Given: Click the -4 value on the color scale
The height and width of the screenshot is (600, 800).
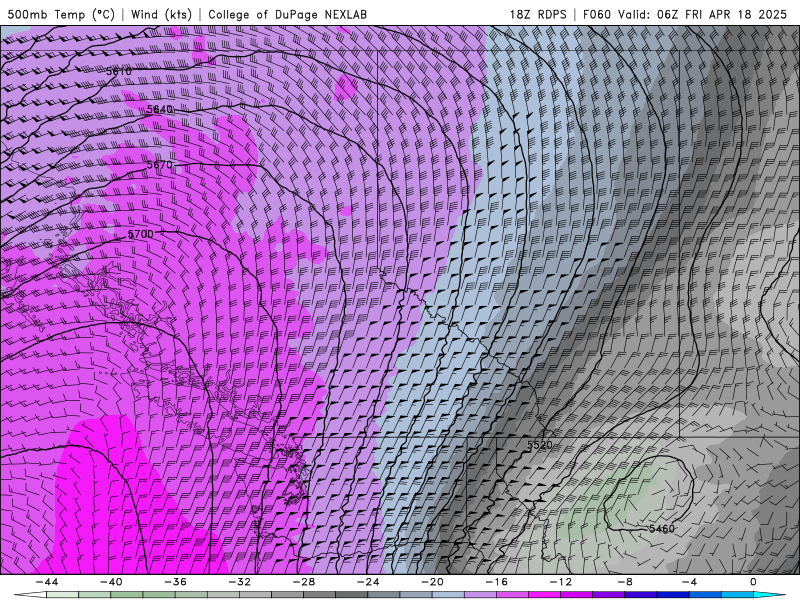Looking at the screenshot, I should click(x=689, y=582).
